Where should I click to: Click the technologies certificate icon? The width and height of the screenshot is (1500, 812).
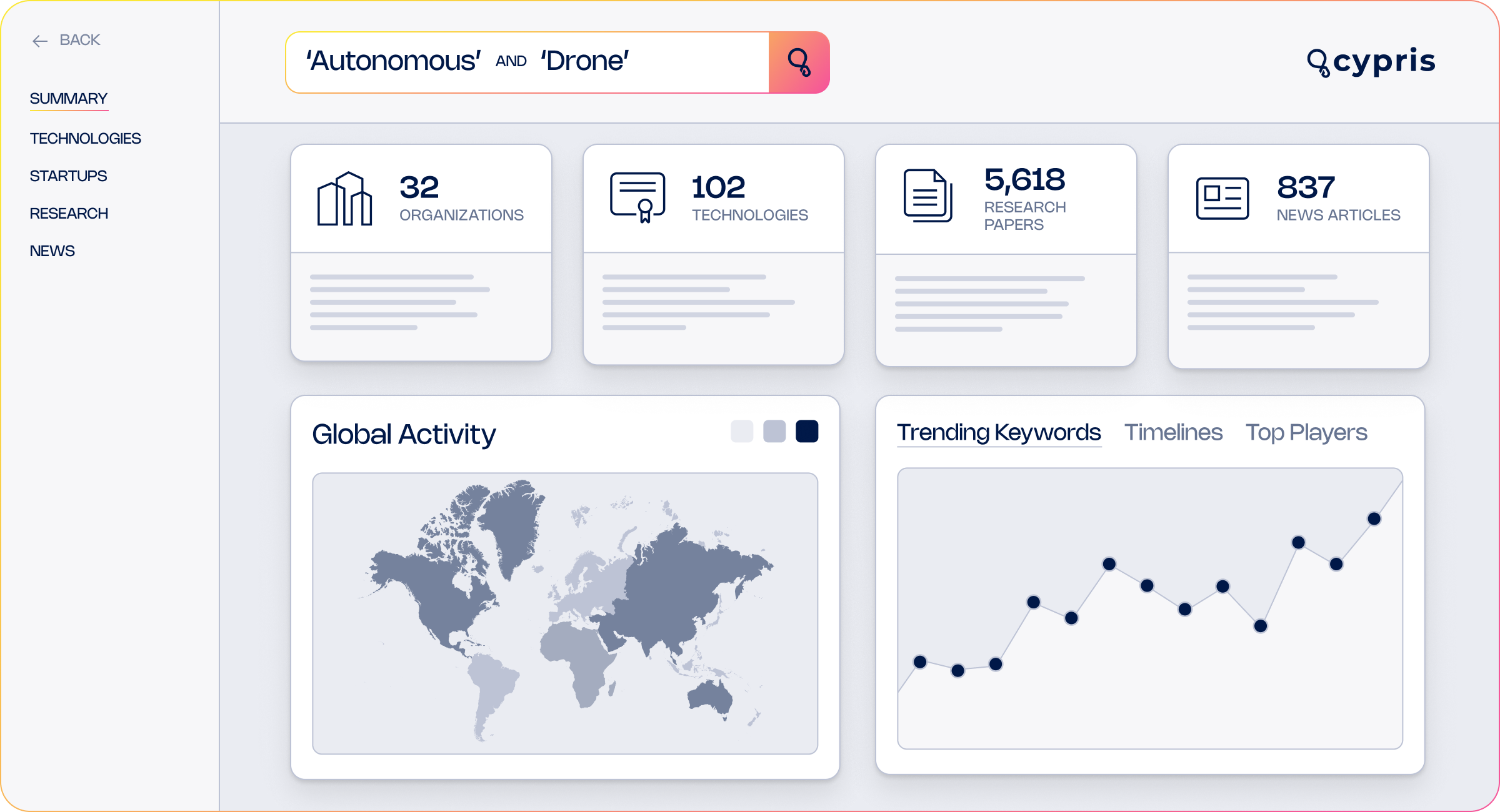(637, 197)
